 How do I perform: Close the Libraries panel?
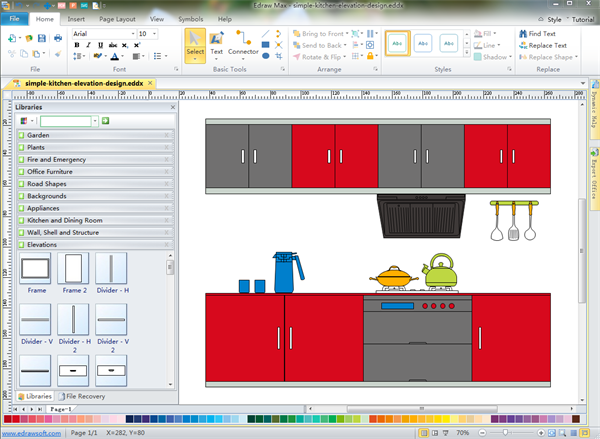tap(172, 106)
